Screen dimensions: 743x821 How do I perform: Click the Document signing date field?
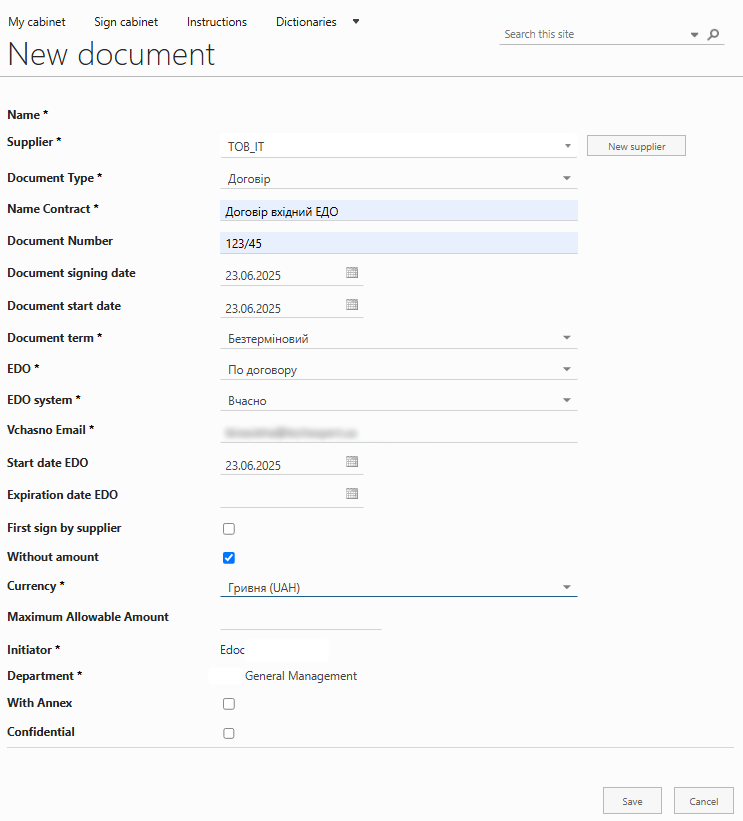point(282,275)
